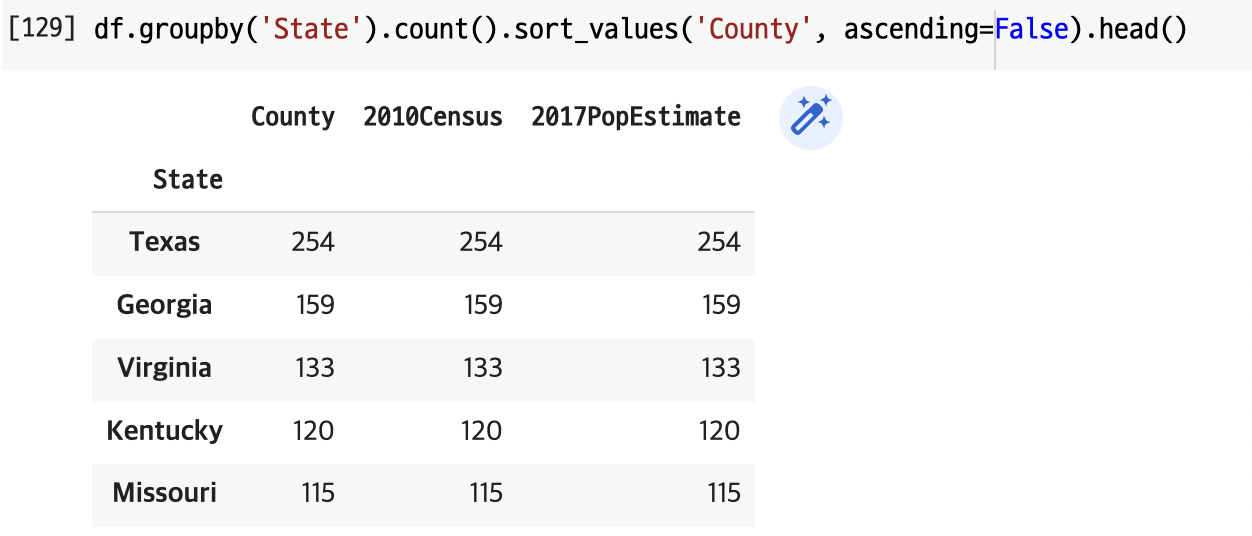Screen dimensions: 1252x536
Task: Select the Texas row label
Action: point(165,242)
